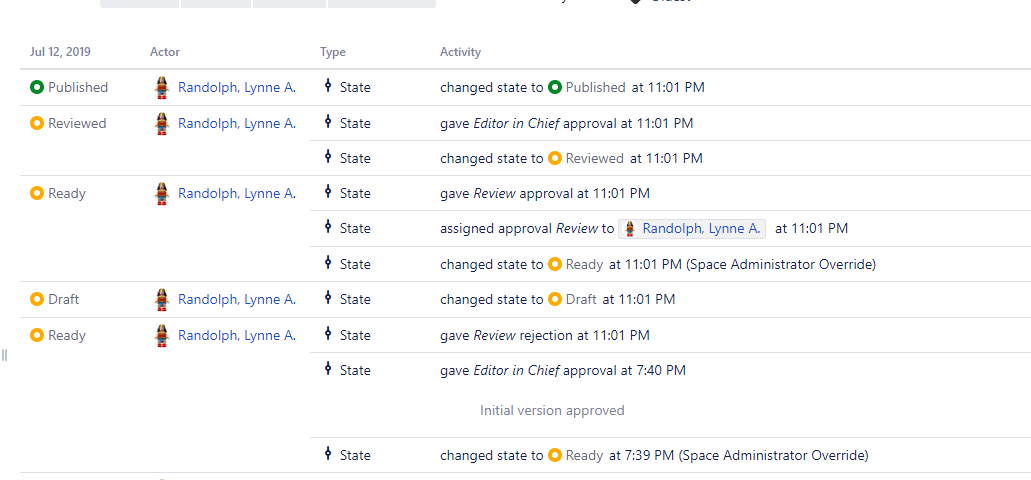Click the 'Published' state label in the left column
This screenshot has width=1031, height=480.
pyautogui.click(x=78, y=87)
